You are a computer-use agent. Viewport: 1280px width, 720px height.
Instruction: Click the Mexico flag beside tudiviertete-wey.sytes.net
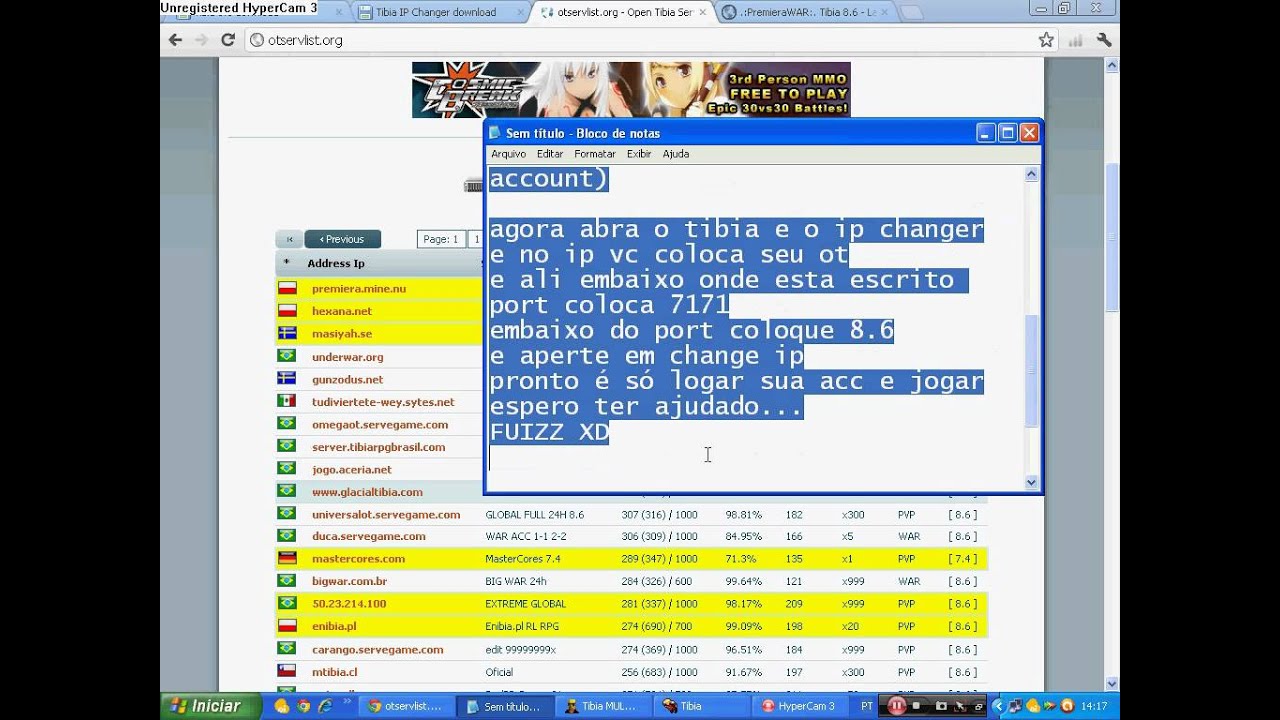point(287,402)
